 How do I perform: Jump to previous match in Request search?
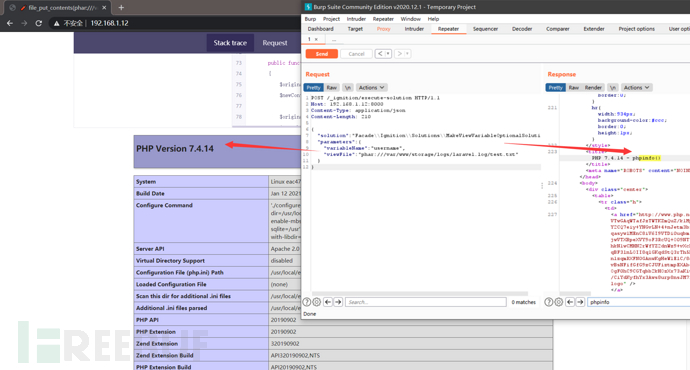[x=328, y=302]
